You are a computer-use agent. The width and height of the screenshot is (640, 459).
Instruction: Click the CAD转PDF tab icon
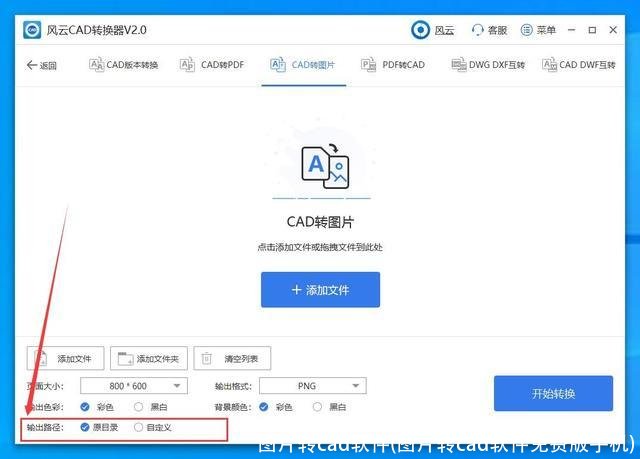[187, 65]
